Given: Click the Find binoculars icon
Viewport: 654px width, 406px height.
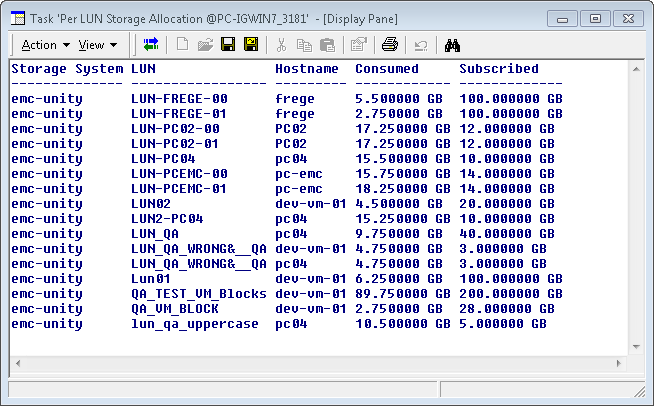Looking at the screenshot, I should pyautogui.click(x=452, y=45).
